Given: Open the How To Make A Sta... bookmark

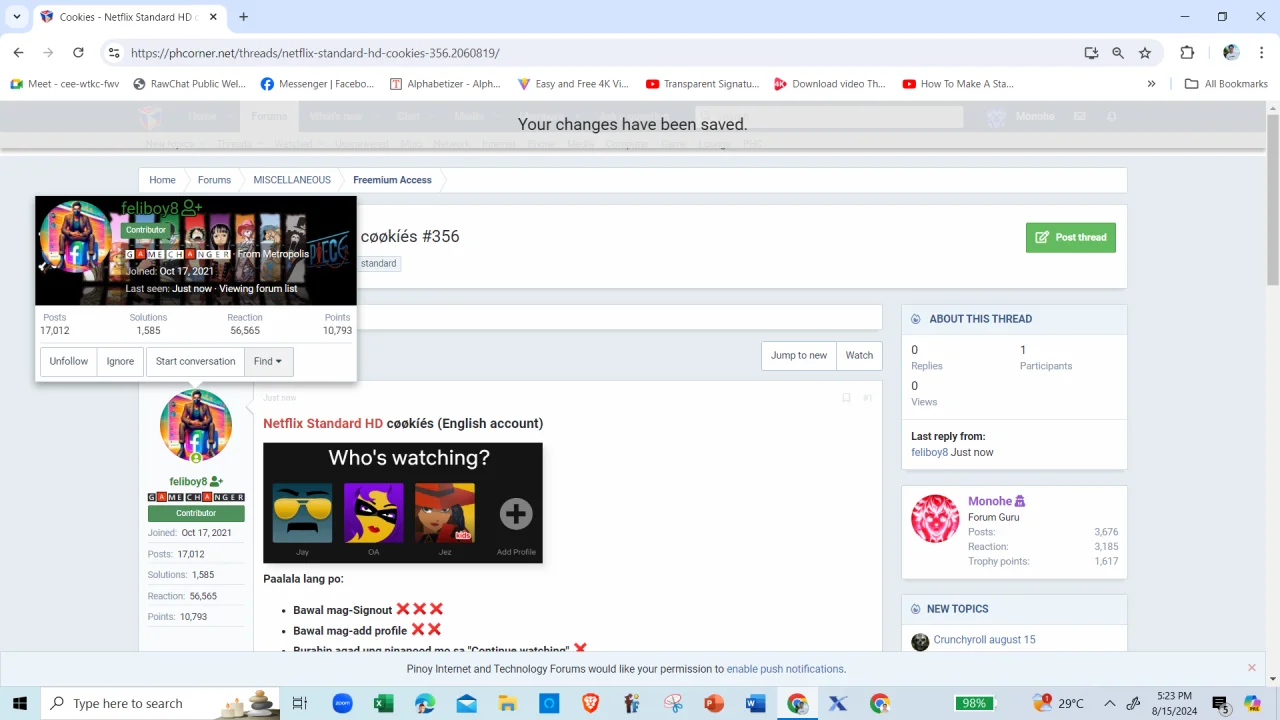Looking at the screenshot, I should click(958, 84).
